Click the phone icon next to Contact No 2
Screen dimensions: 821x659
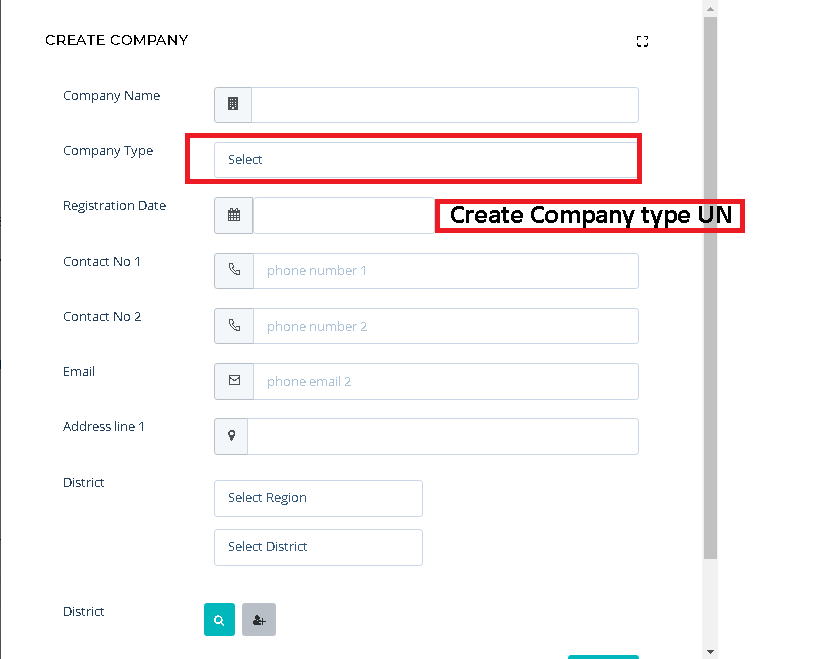[234, 325]
